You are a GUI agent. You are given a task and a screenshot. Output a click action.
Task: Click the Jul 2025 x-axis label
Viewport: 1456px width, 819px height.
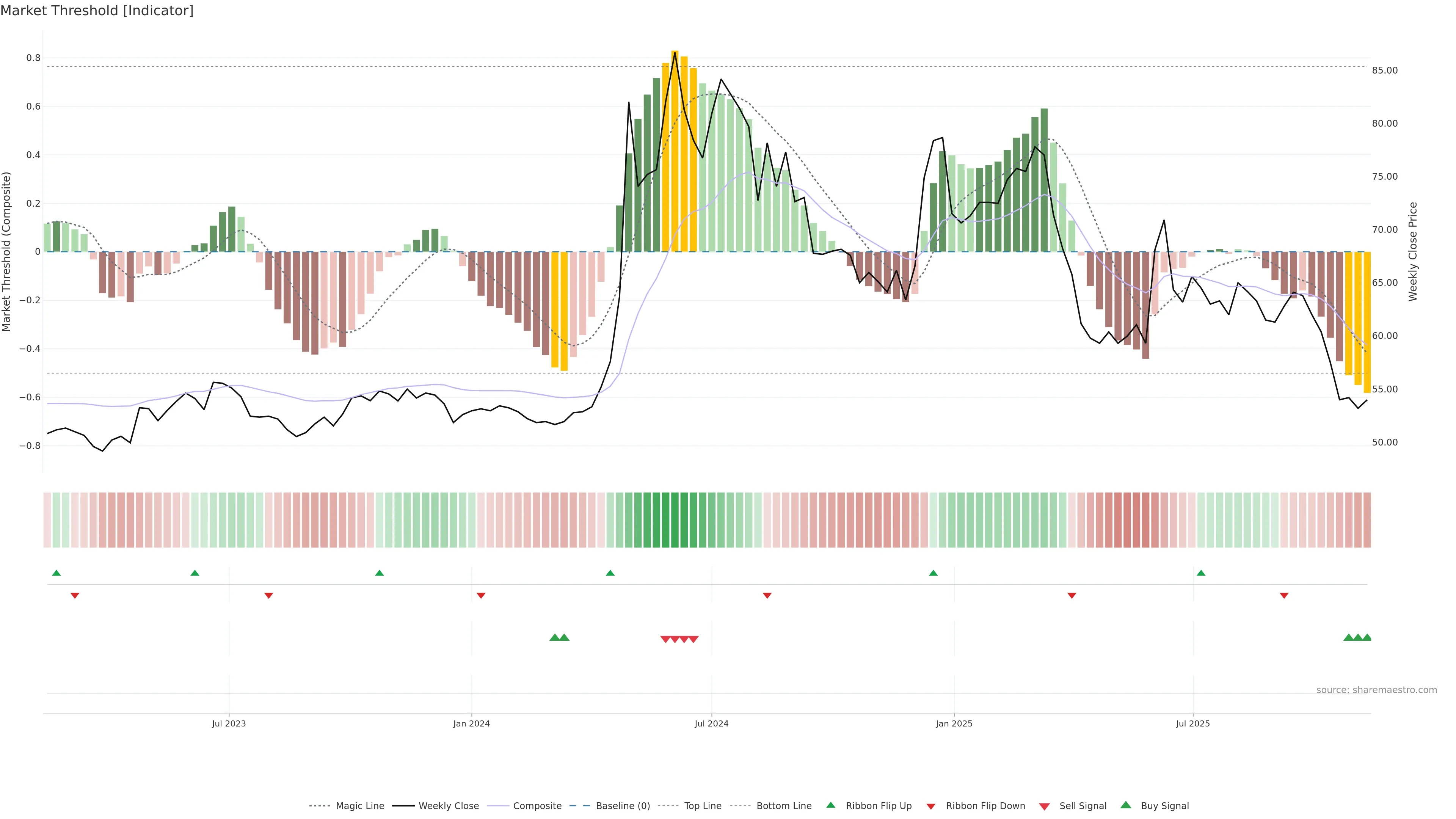pyautogui.click(x=1192, y=723)
